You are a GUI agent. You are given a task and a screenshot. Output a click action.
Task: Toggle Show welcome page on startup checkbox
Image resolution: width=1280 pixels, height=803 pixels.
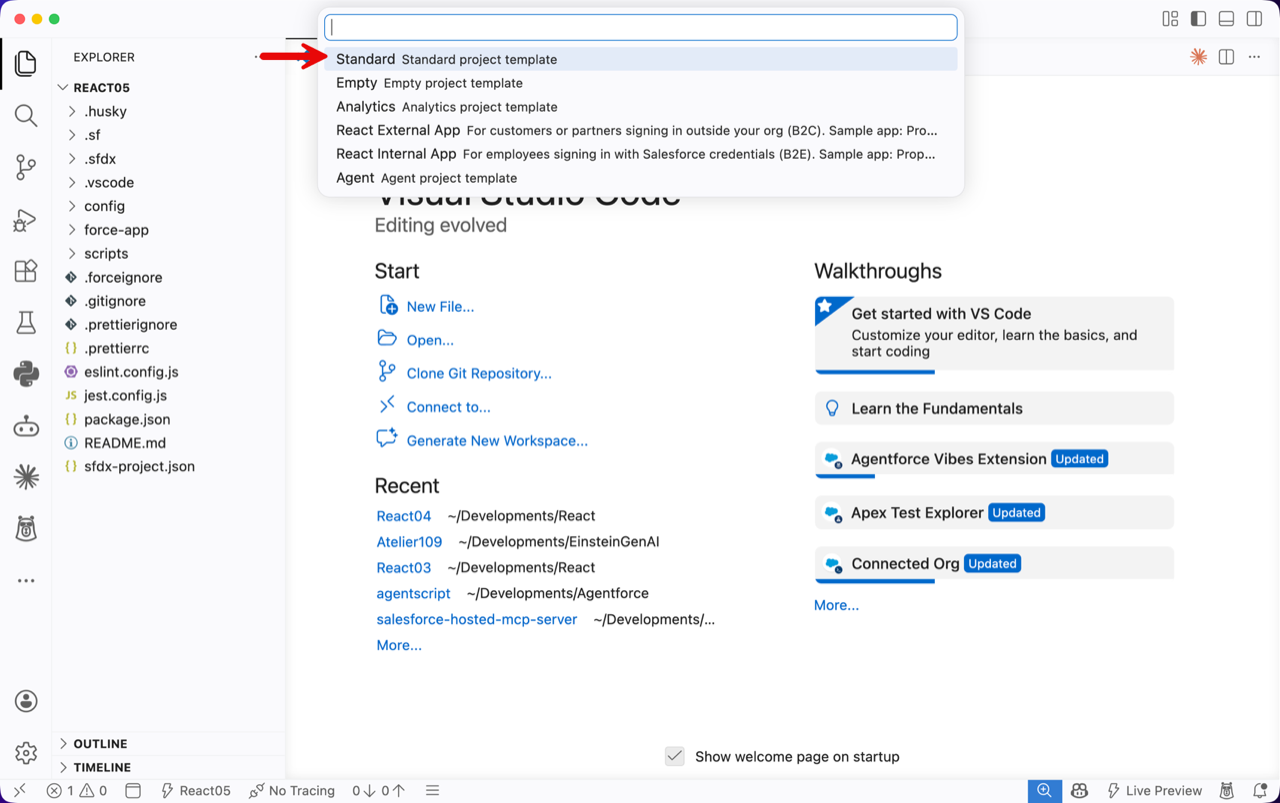(675, 756)
